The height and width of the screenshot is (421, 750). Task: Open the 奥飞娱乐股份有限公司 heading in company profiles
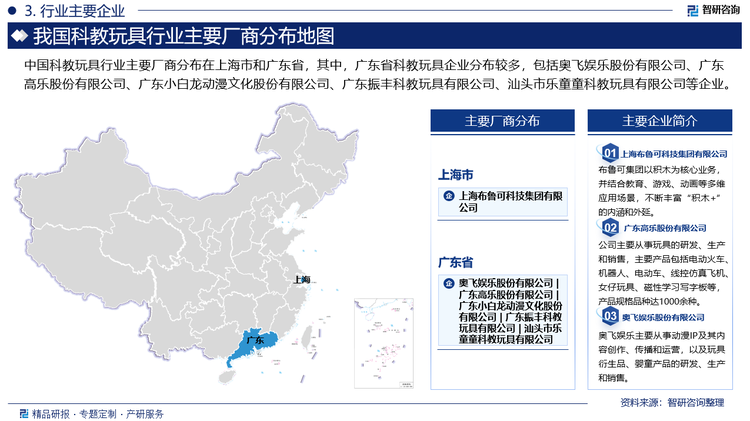pyautogui.click(x=663, y=317)
